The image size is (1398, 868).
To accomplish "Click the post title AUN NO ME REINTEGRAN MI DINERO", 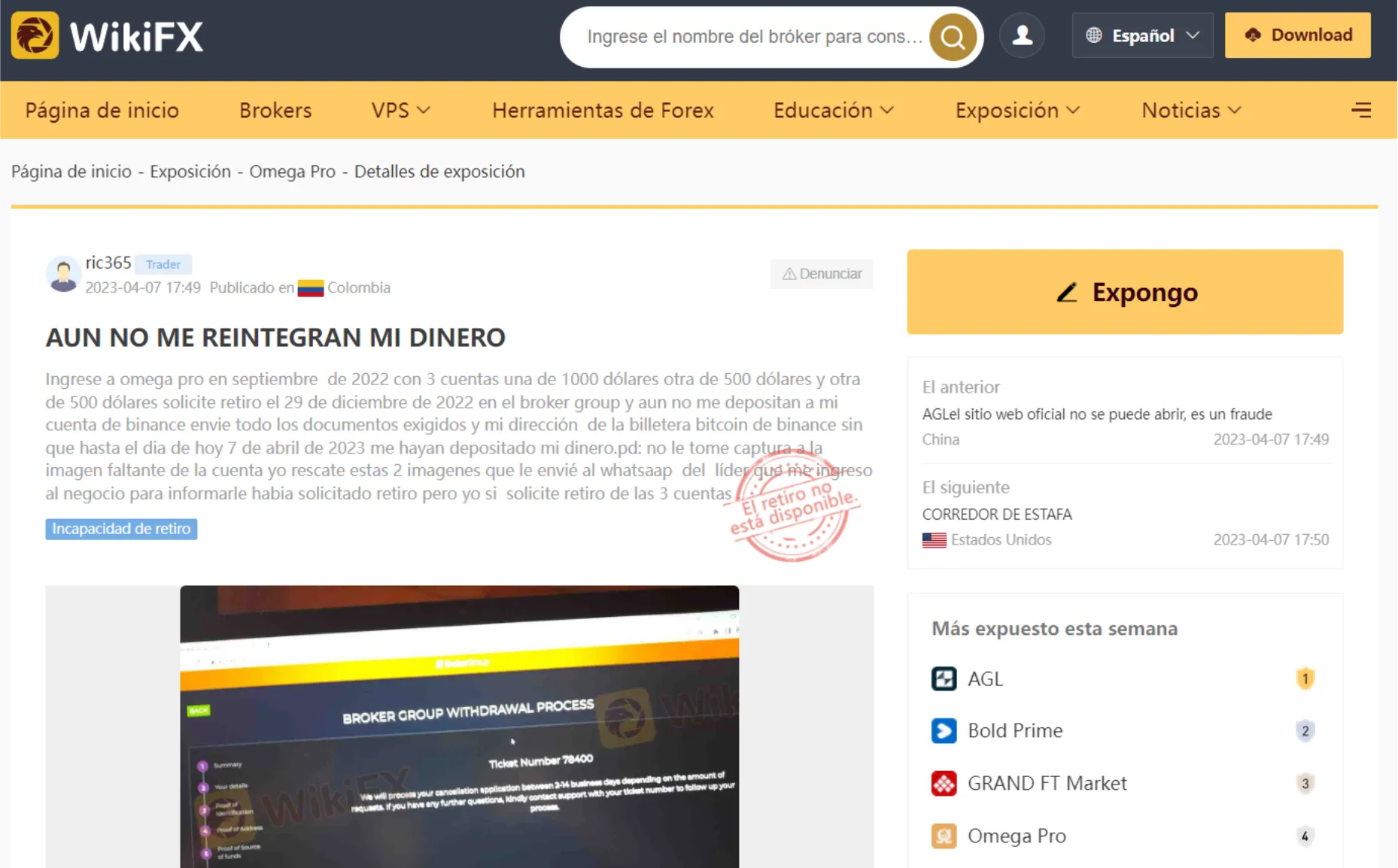I will [x=275, y=338].
